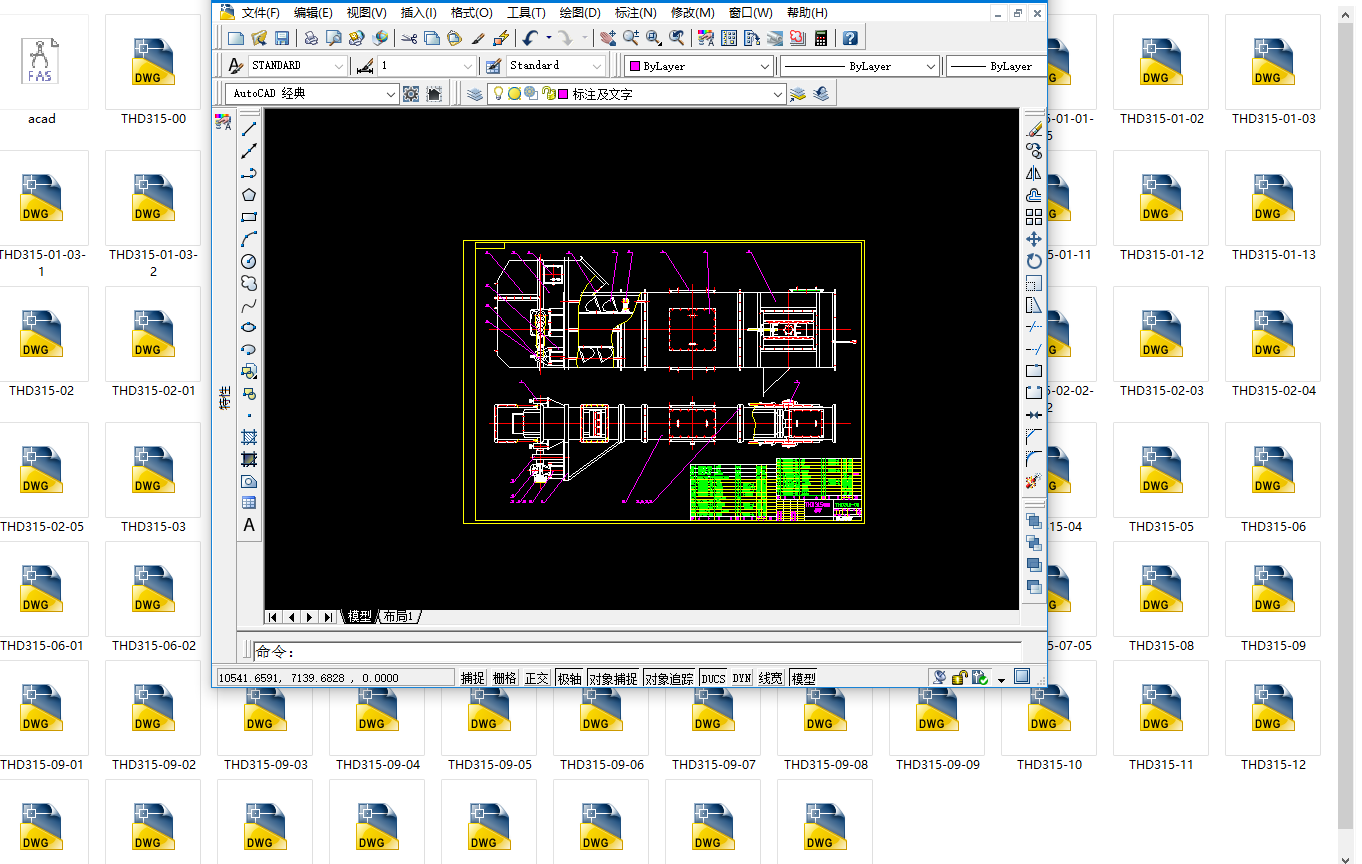Select the Array tool
The height and width of the screenshot is (864, 1362).
[1034, 217]
